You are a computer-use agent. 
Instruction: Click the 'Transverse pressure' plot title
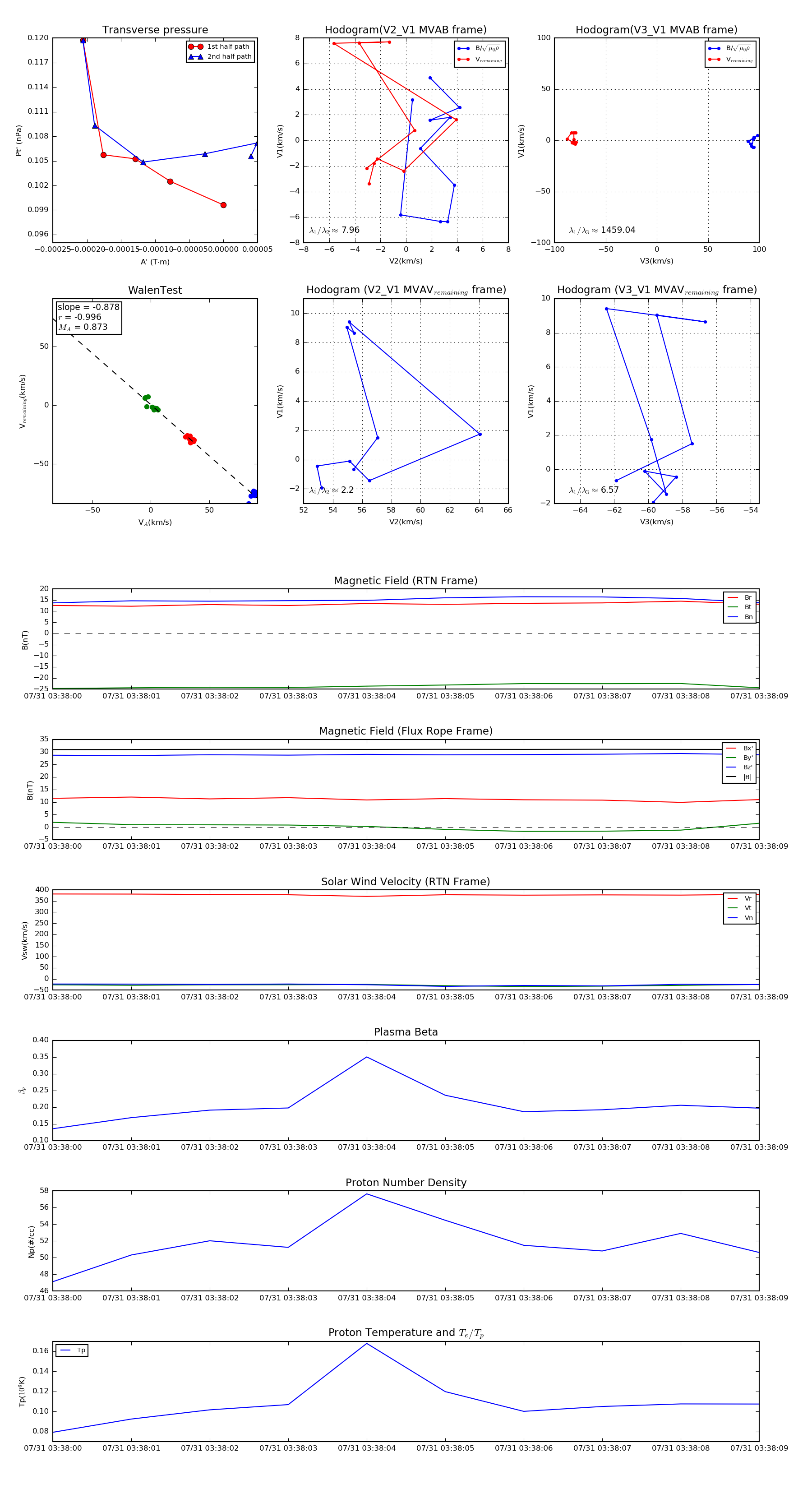coord(155,30)
